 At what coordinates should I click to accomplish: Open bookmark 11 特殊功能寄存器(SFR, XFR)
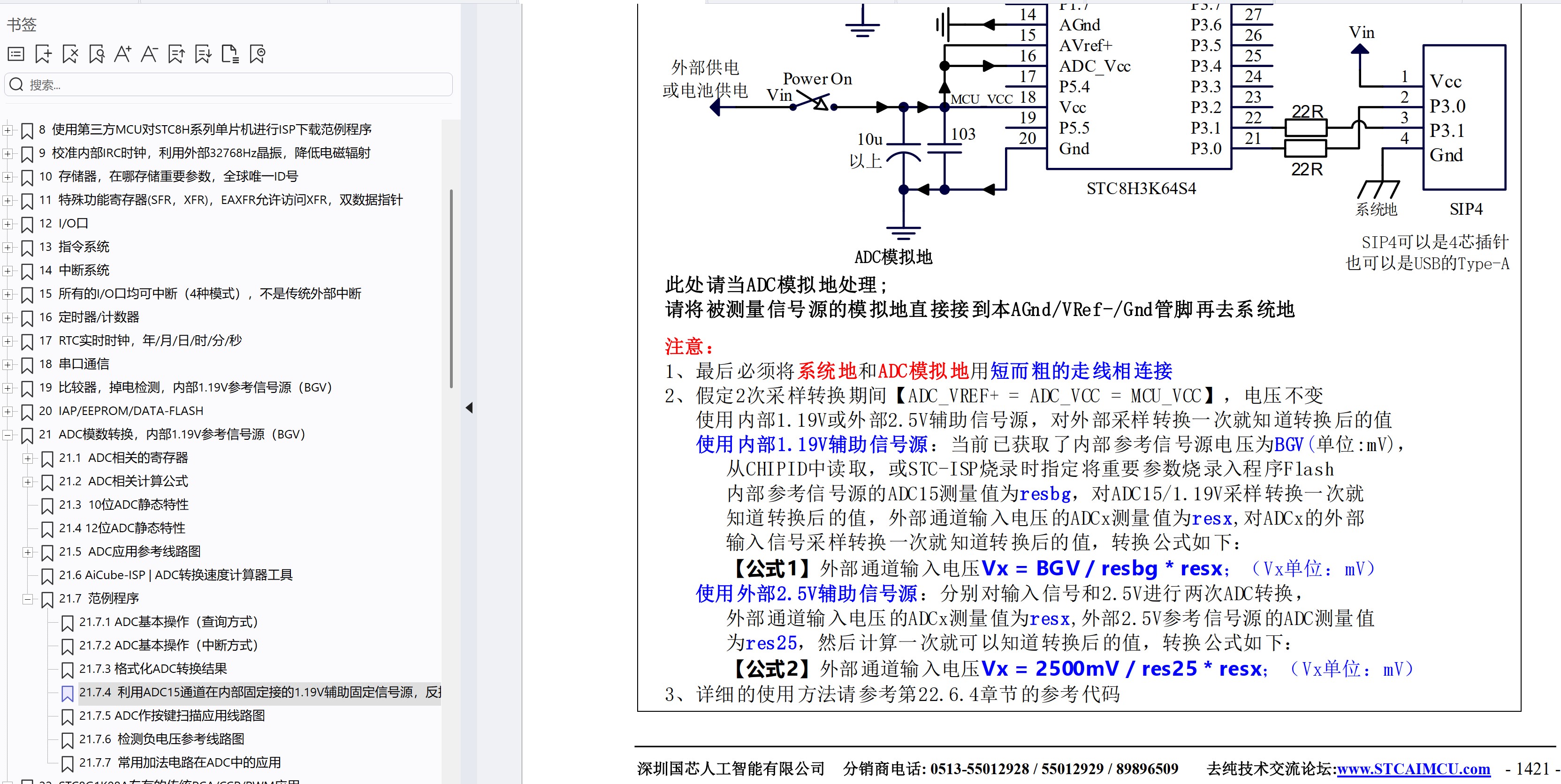tap(221, 200)
